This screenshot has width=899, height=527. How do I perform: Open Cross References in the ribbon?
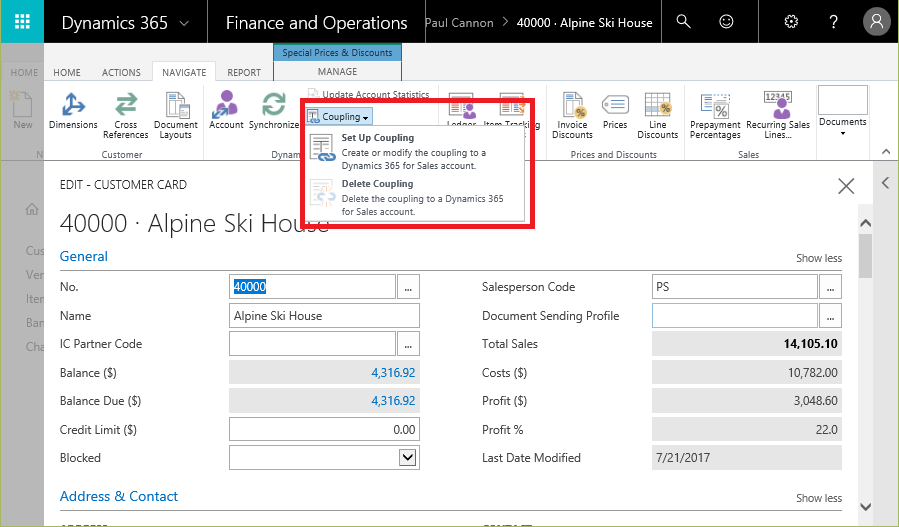126,115
